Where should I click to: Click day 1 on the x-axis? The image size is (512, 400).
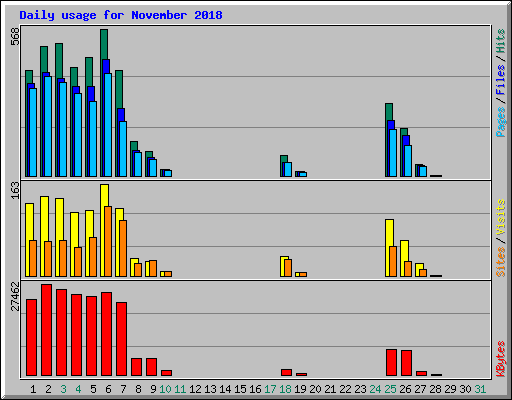[x=33, y=389]
